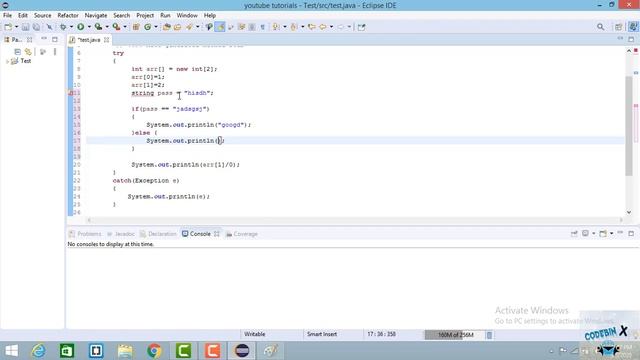Click the External Tools run icon

[x=116, y=27]
